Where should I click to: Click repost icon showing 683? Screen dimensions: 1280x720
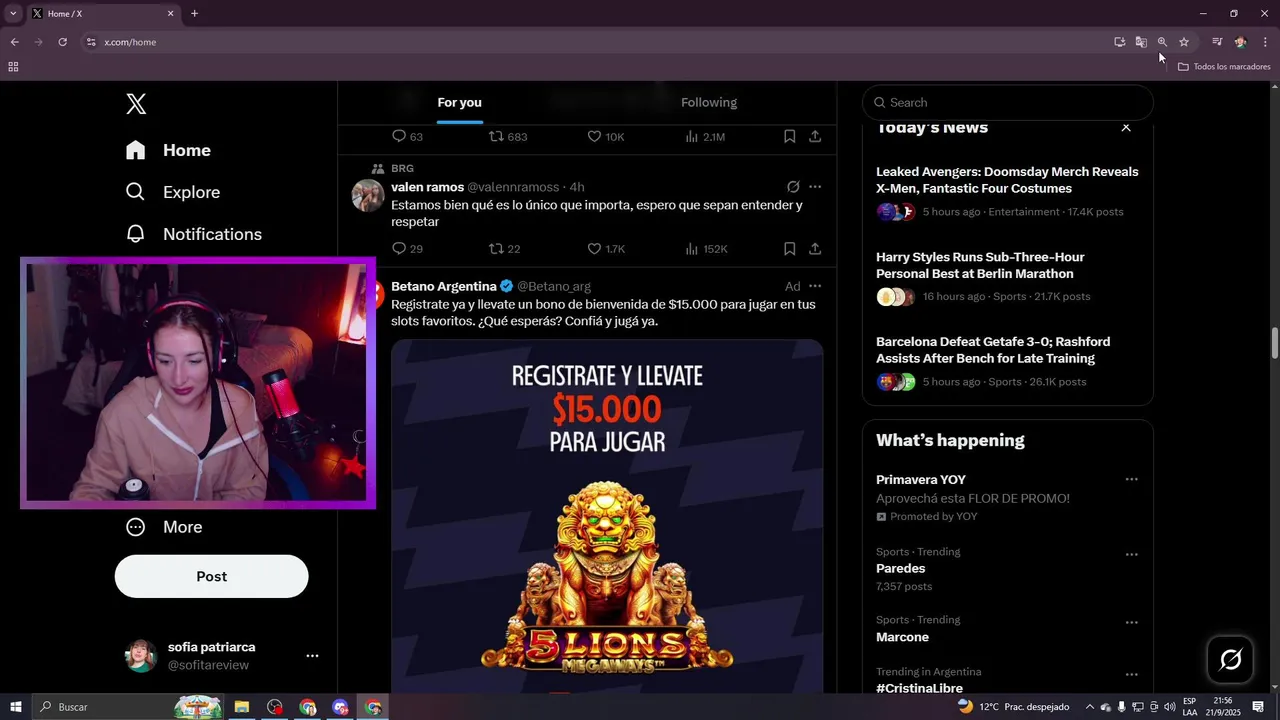496,136
